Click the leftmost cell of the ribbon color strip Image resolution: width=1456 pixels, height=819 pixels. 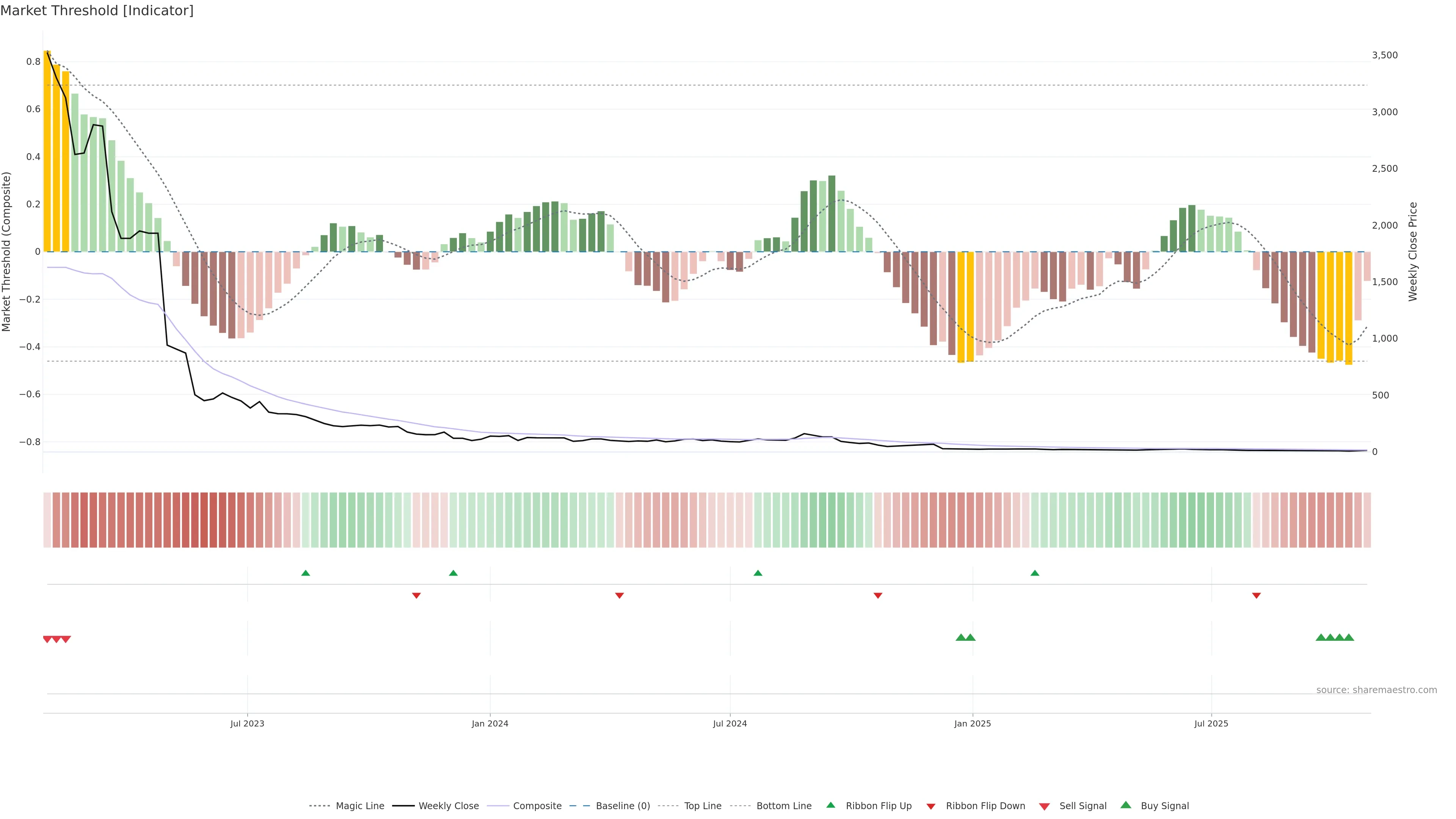click(47, 520)
